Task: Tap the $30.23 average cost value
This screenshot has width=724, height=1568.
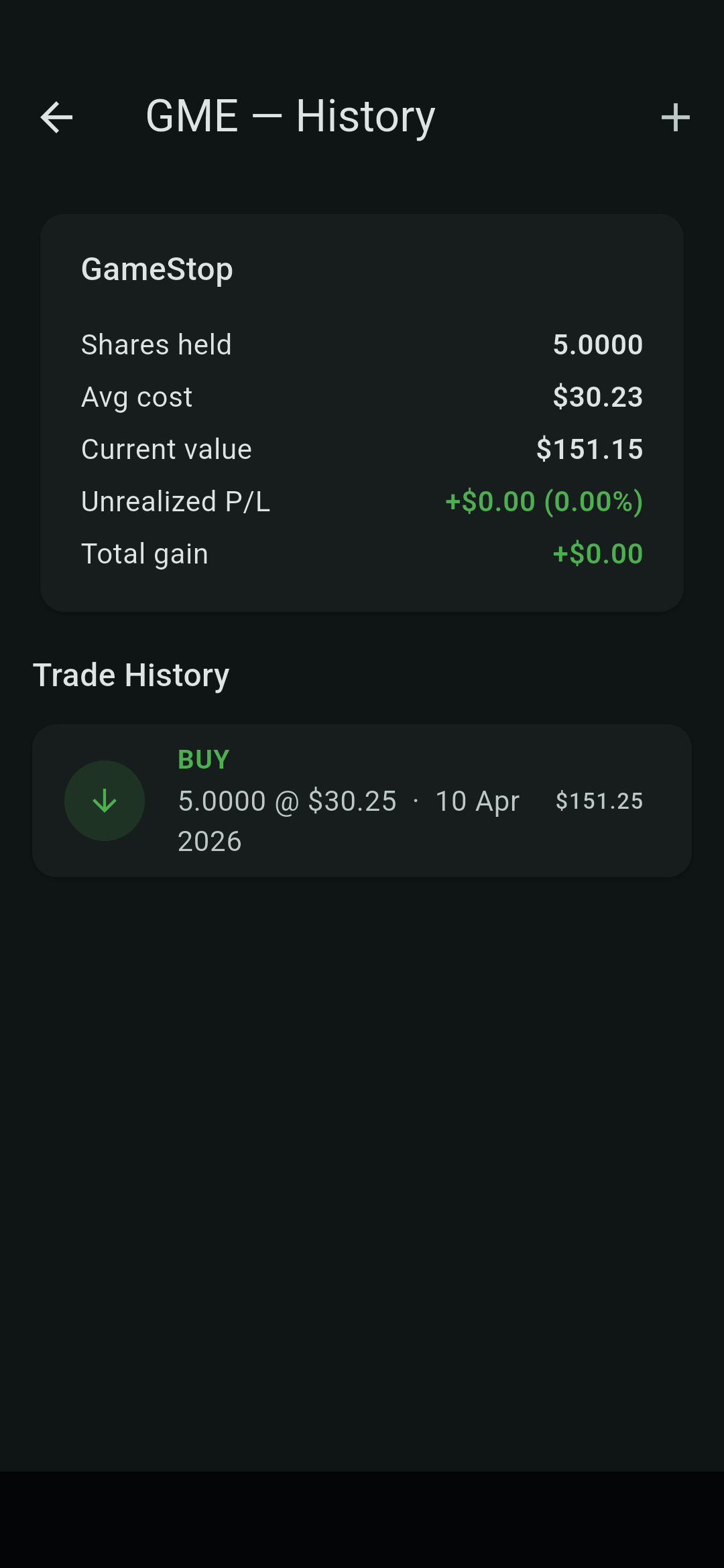Action: click(597, 397)
